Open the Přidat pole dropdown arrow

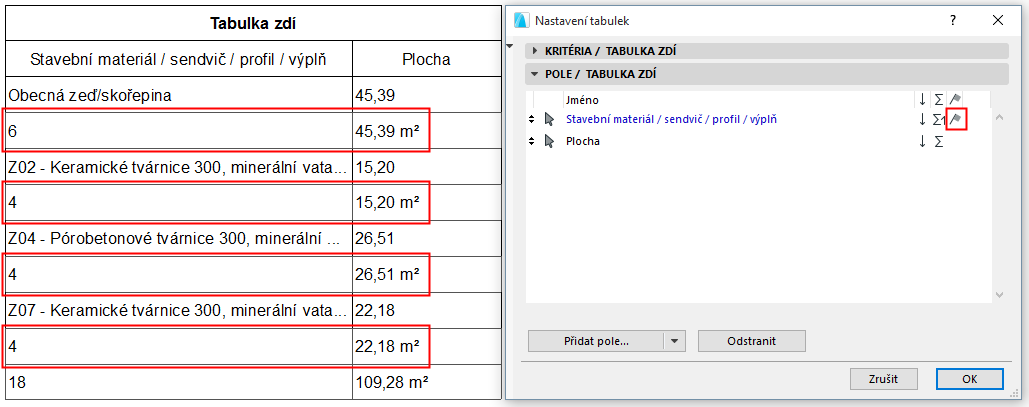[675, 341]
